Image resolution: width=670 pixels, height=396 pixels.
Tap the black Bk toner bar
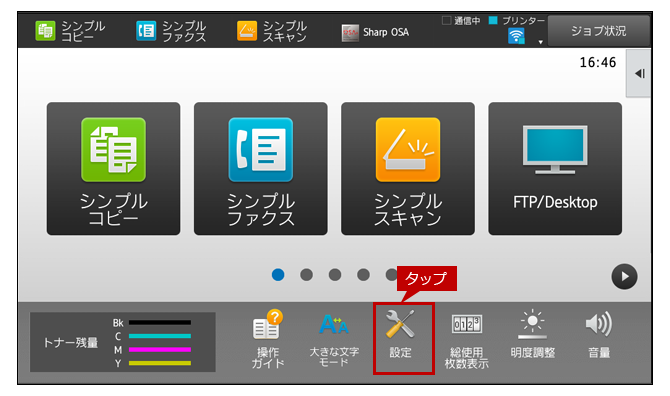pos(160,323)
